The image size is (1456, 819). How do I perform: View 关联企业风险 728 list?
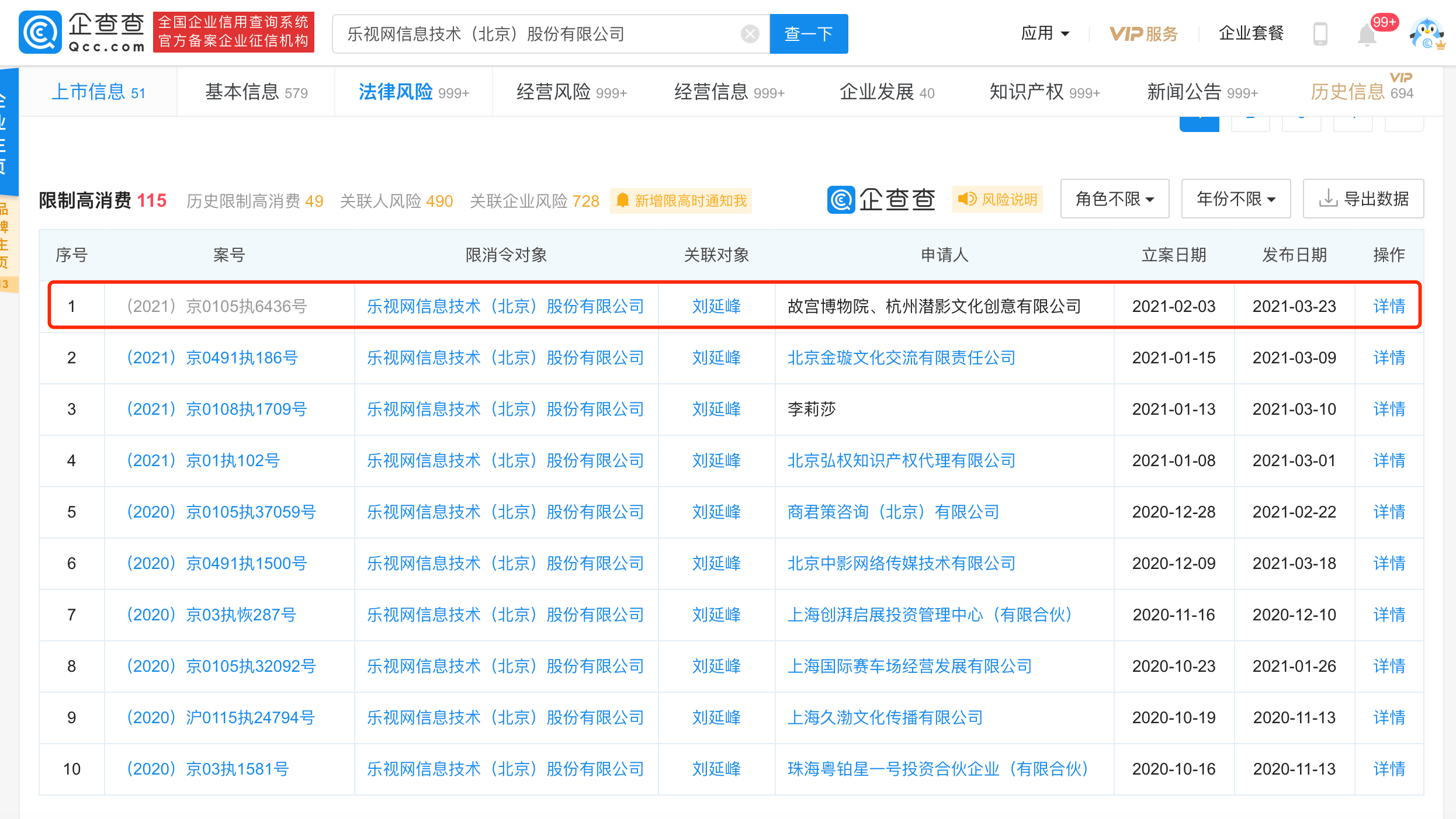[534, 200]
